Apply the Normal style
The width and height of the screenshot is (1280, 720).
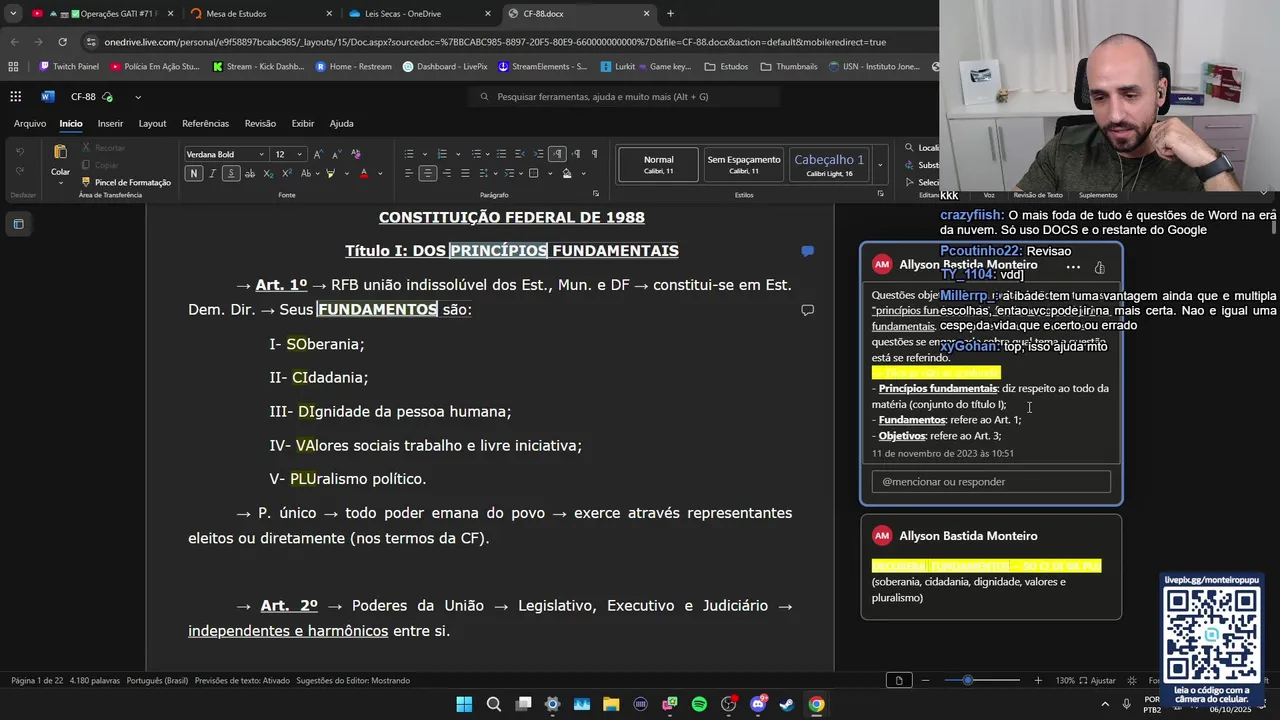[658, 164]
